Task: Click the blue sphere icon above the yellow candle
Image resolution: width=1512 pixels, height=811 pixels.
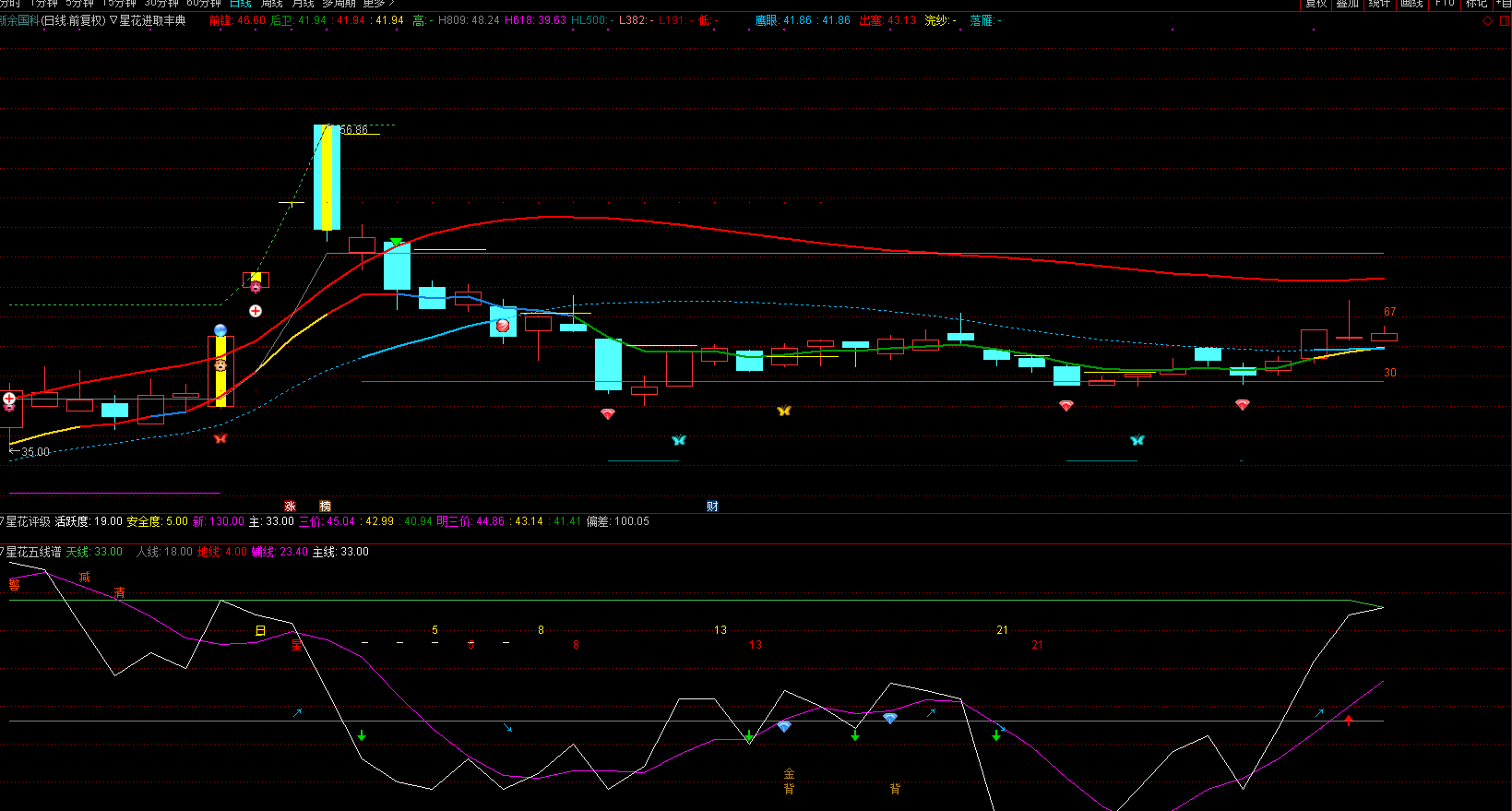Action: [x=220, y=330]
